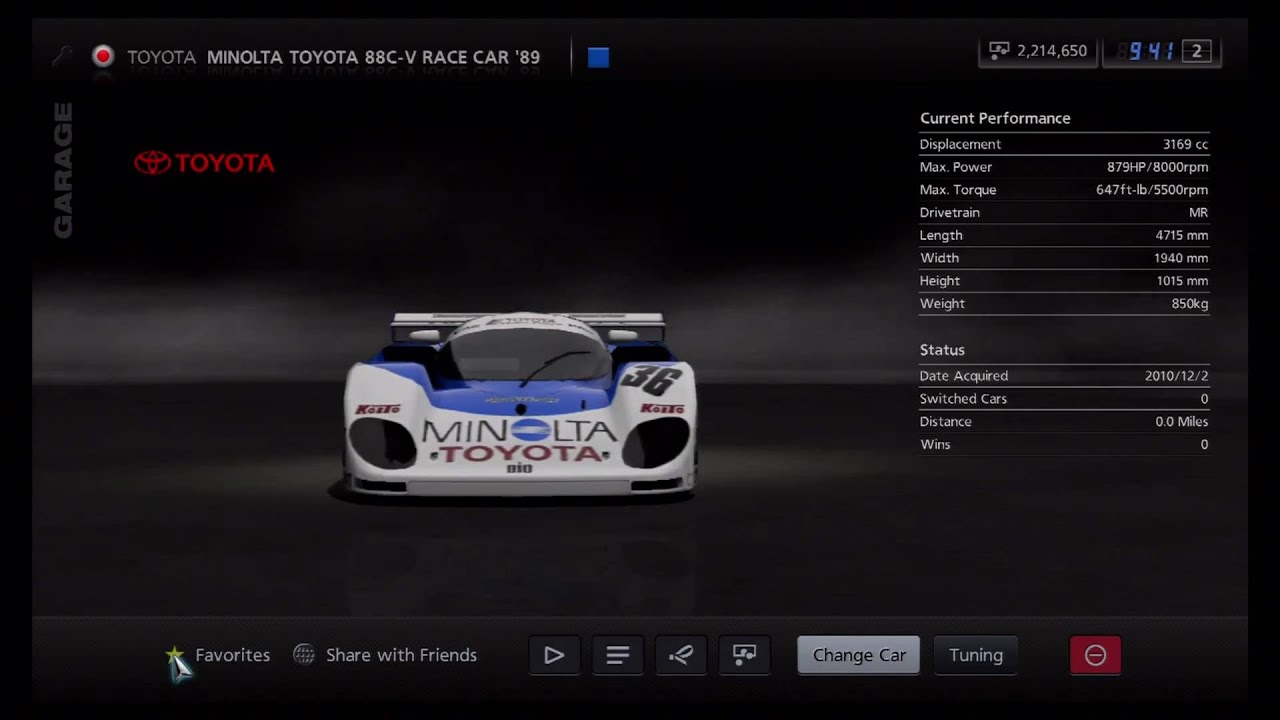Click the credits icon beside 2,214,650
The height and width of the screenshot is (720, 1280).
point(999,50)
